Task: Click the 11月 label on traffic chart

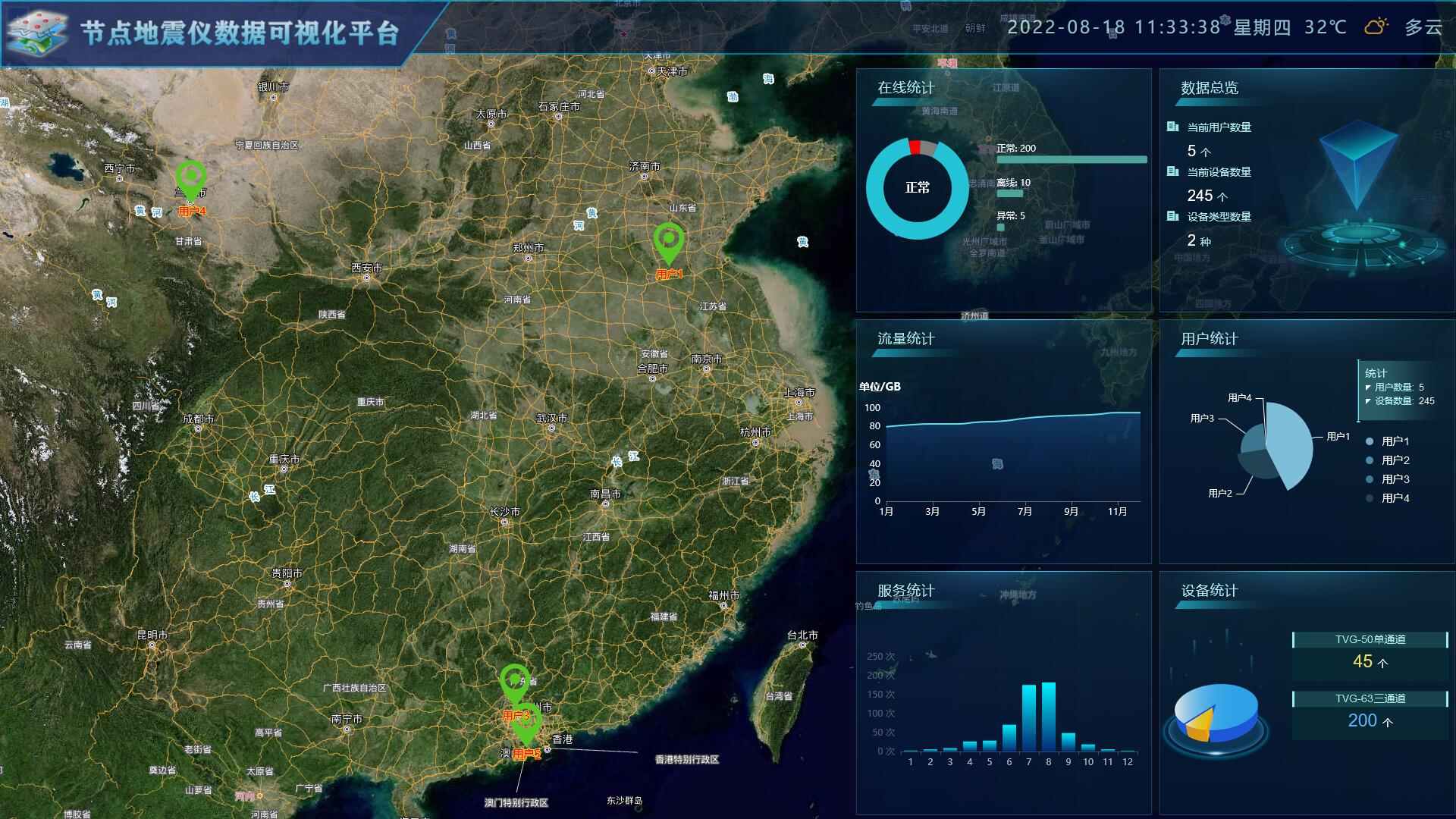Action: 1117,512
